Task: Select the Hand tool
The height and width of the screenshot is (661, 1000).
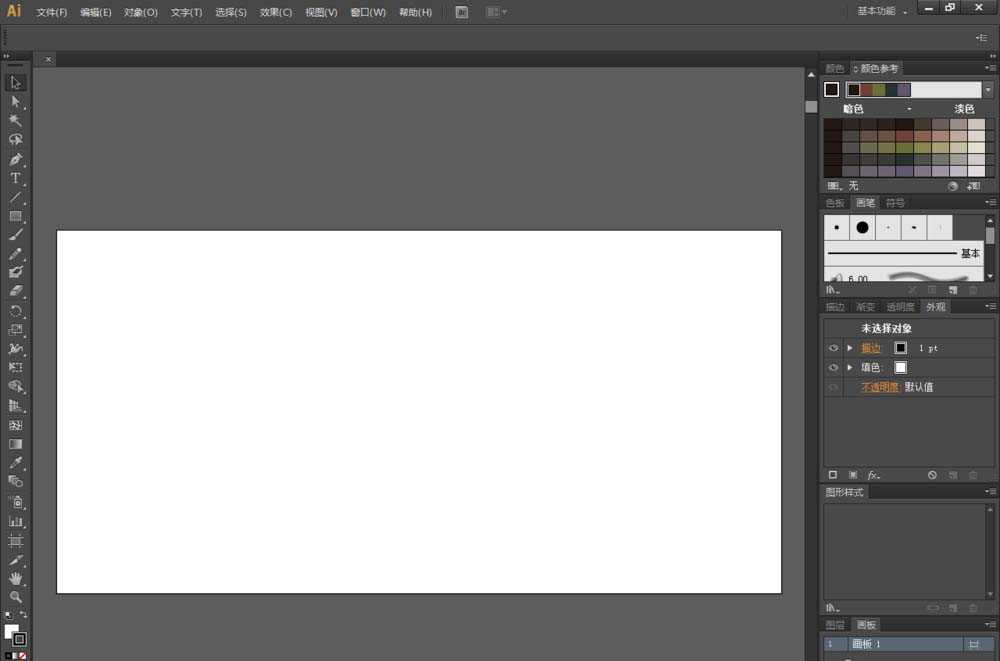Action: tap(16, 578)
